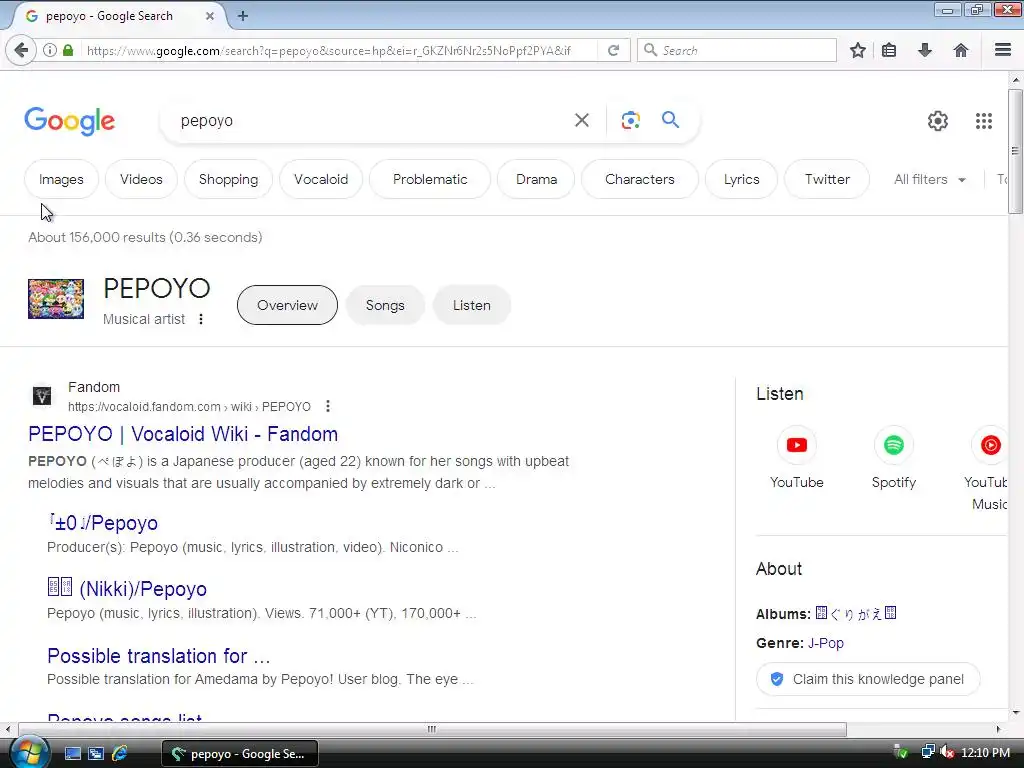Click the pepoyo taskbar window button
Screen dimensions: 1024x768
[240, 754]
